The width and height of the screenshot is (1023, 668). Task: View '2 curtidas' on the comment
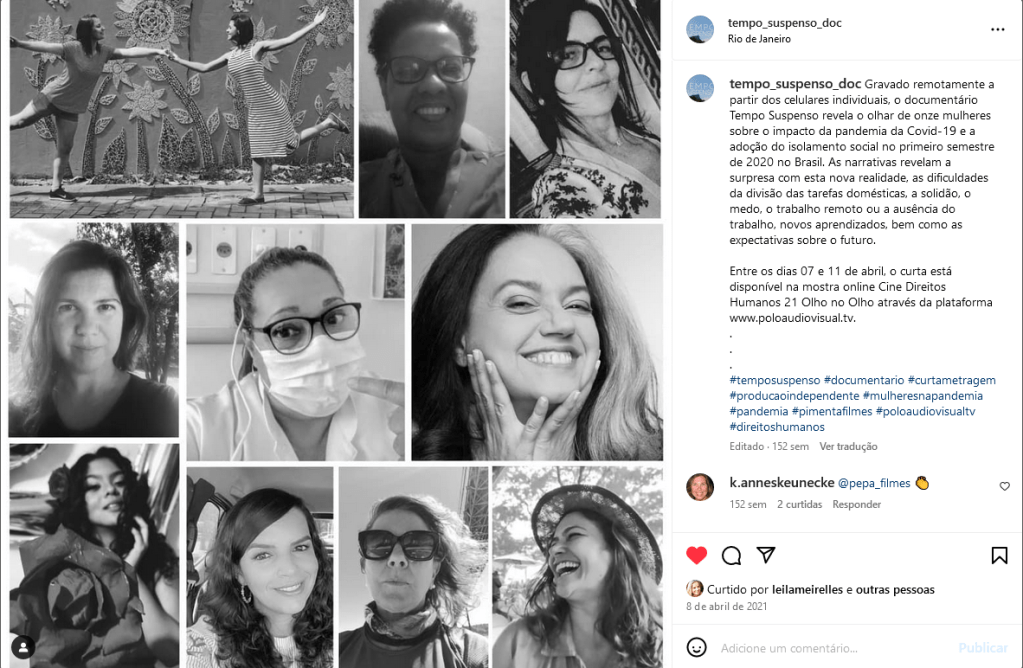click(x=799, y=504)
